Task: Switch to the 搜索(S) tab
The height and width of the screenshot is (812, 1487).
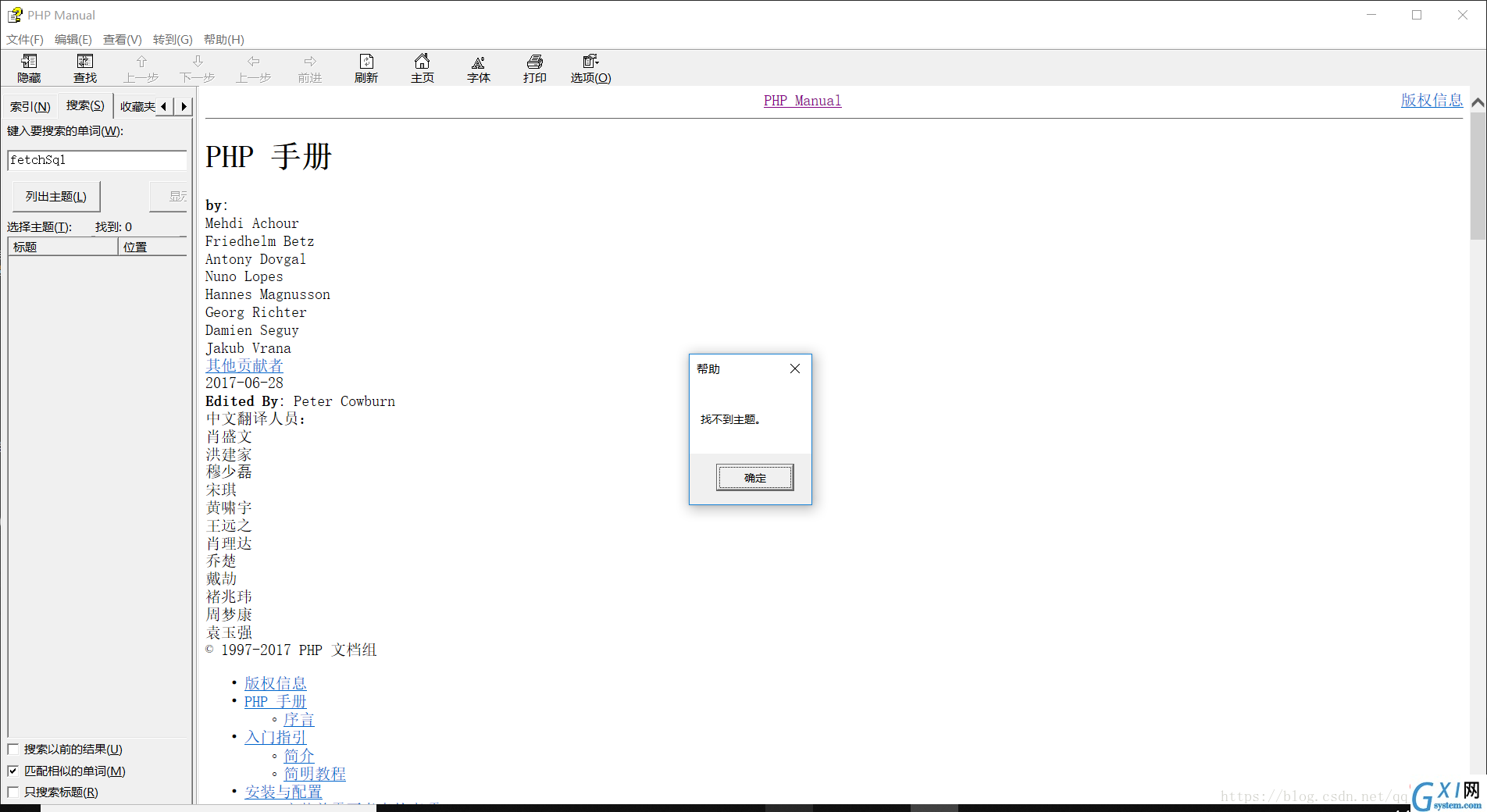Action: click(x=85, y=105)
